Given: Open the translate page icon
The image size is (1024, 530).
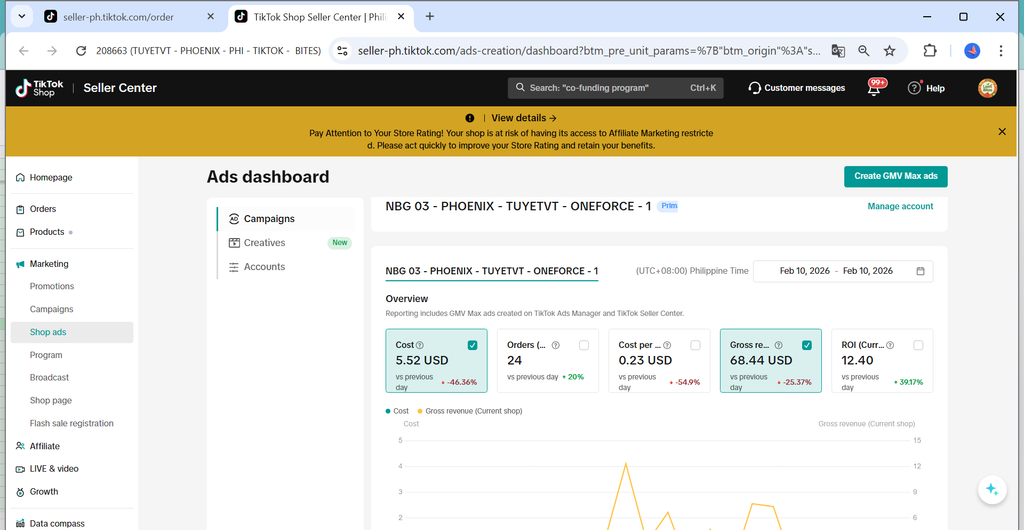Looking at the screenshot, I should point(839,51).
